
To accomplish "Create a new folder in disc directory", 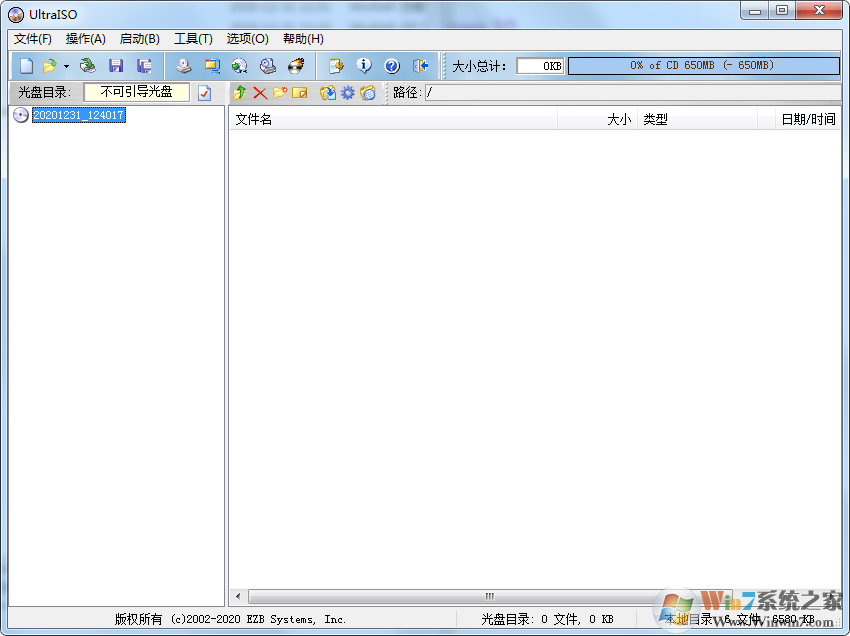I will coord(279,92).
